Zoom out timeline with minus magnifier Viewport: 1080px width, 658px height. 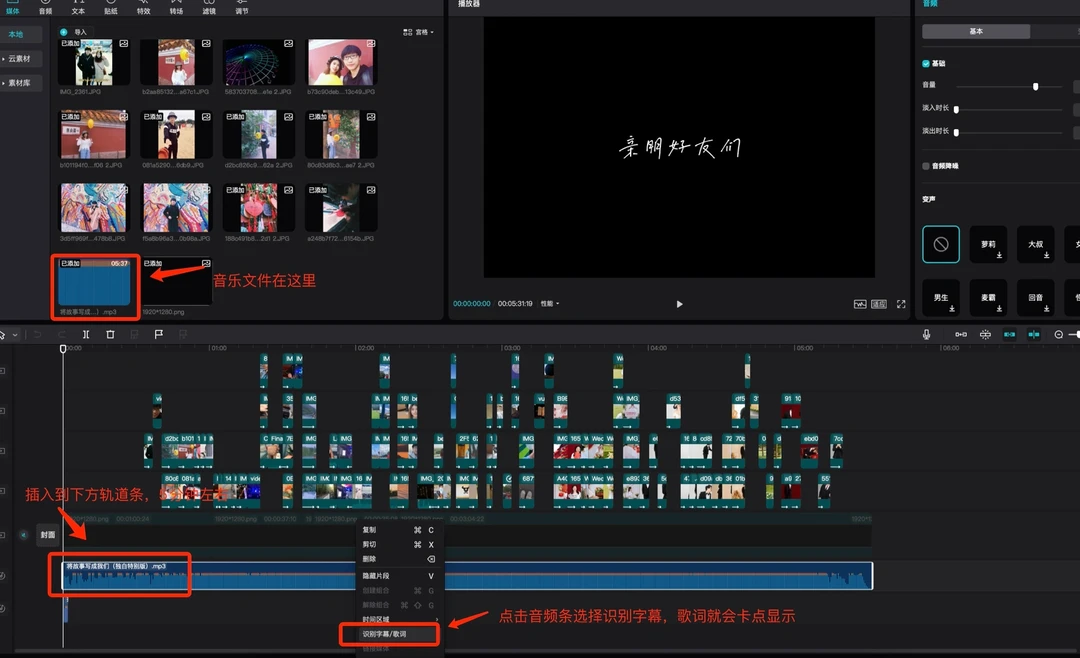click(x=1059, y=334)
